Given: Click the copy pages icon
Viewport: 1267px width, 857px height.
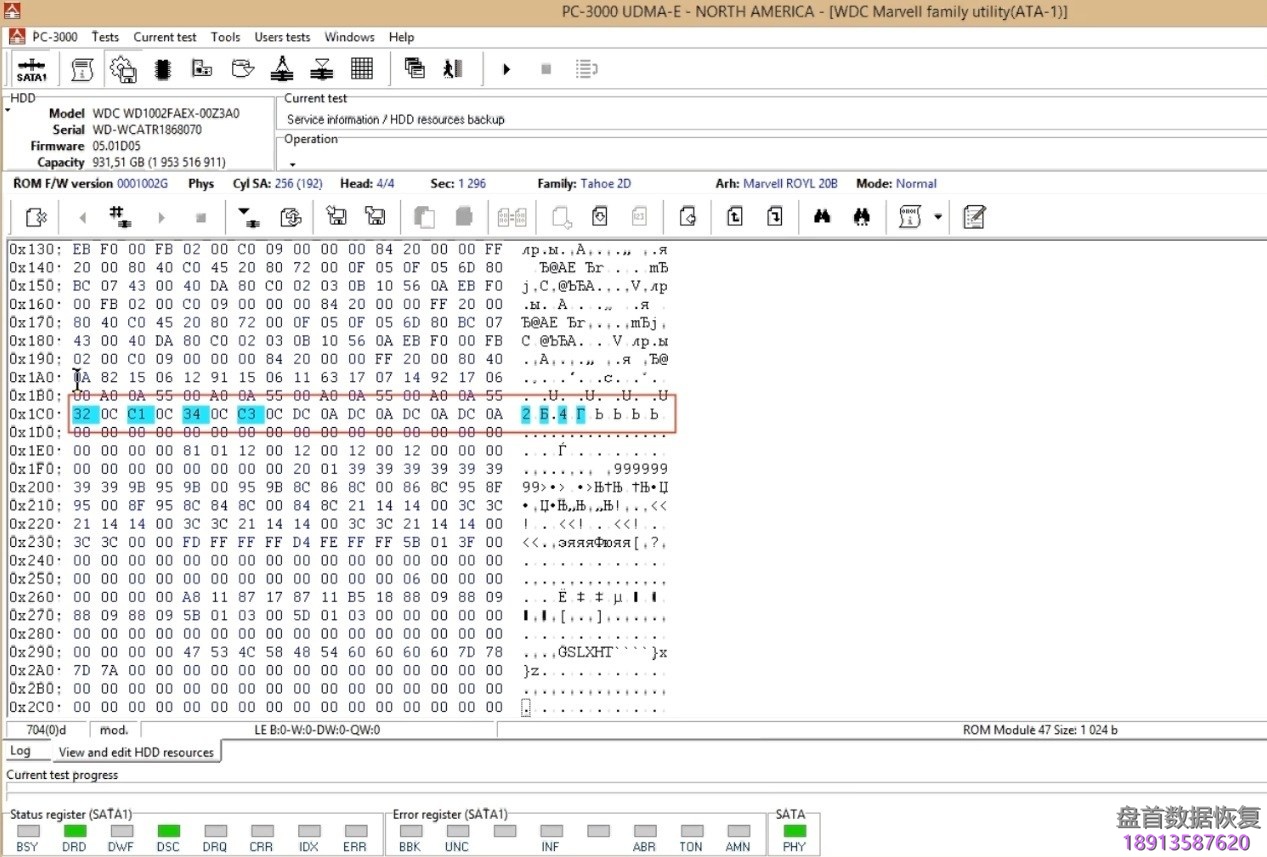Looking at the screenshot, I should (424, 217).
